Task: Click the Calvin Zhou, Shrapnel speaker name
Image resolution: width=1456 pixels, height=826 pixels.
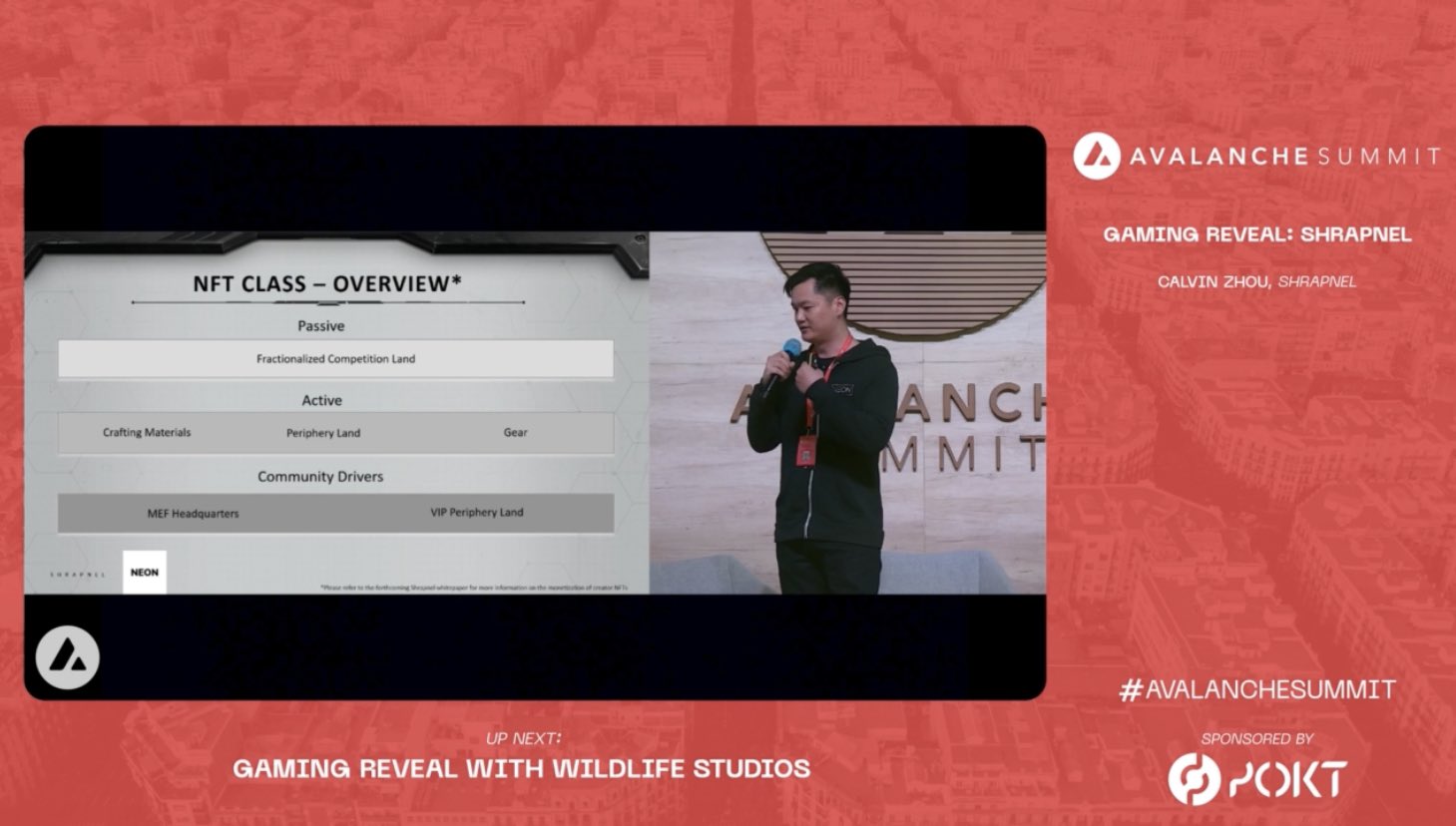Action: (x=1257, y=281)
